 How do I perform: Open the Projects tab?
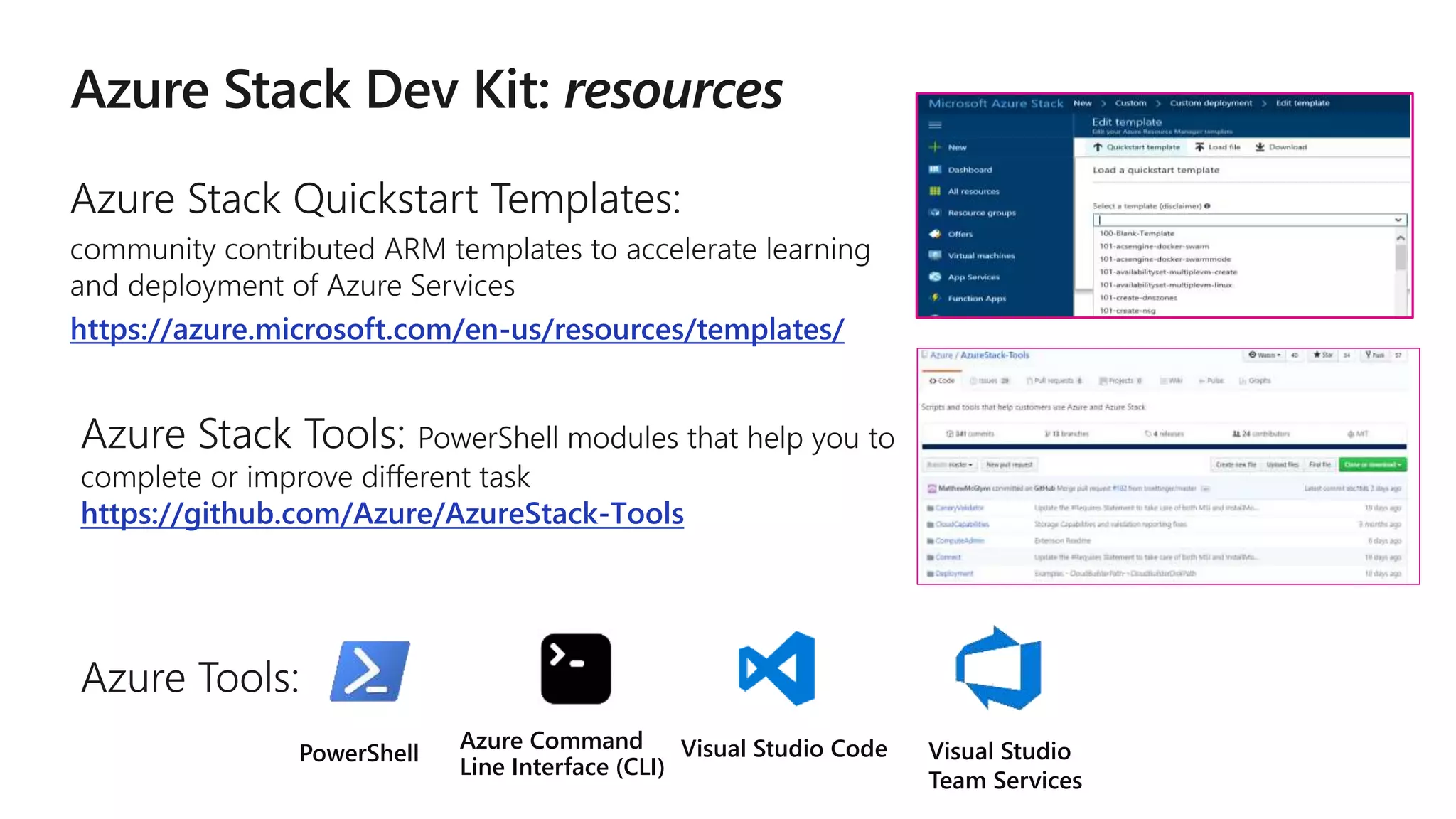pos(1120,381)
